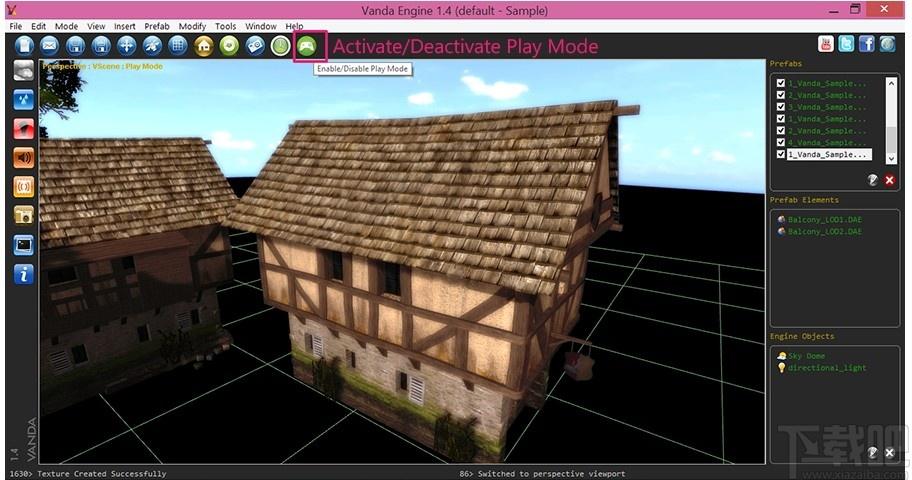Image resolution: width=912 pixels, height=480 pixels.
Task: Click the Prefabs list scroll-down arrow
Action: click(891, 158)
